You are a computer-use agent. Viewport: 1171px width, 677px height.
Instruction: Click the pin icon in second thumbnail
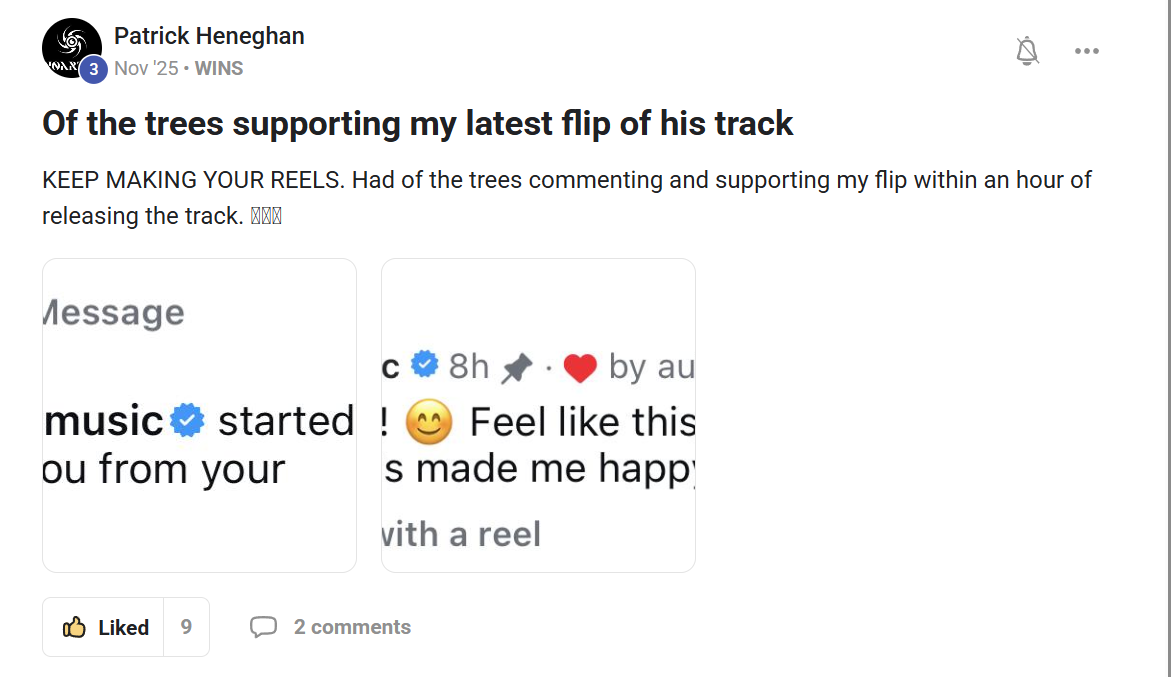(x=516, y=369)
